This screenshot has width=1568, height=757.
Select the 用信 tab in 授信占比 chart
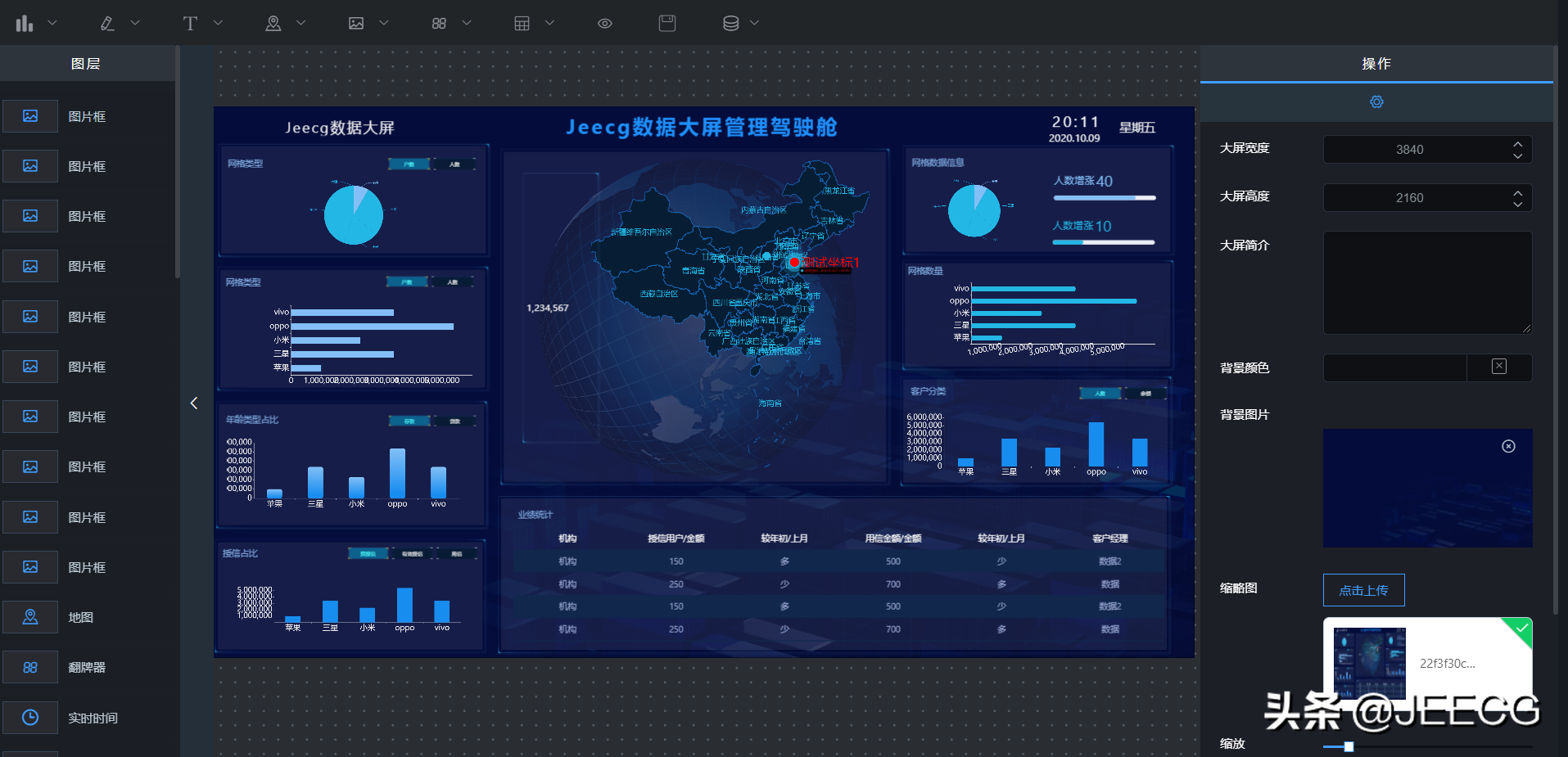[x=457, y=554]
